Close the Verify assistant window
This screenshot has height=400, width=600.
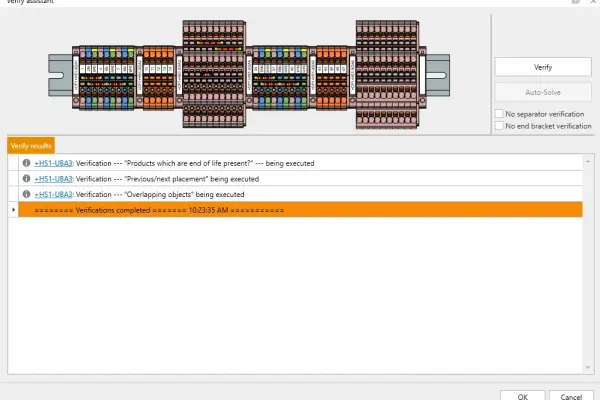pyautogui.click(x=591, y=3)
